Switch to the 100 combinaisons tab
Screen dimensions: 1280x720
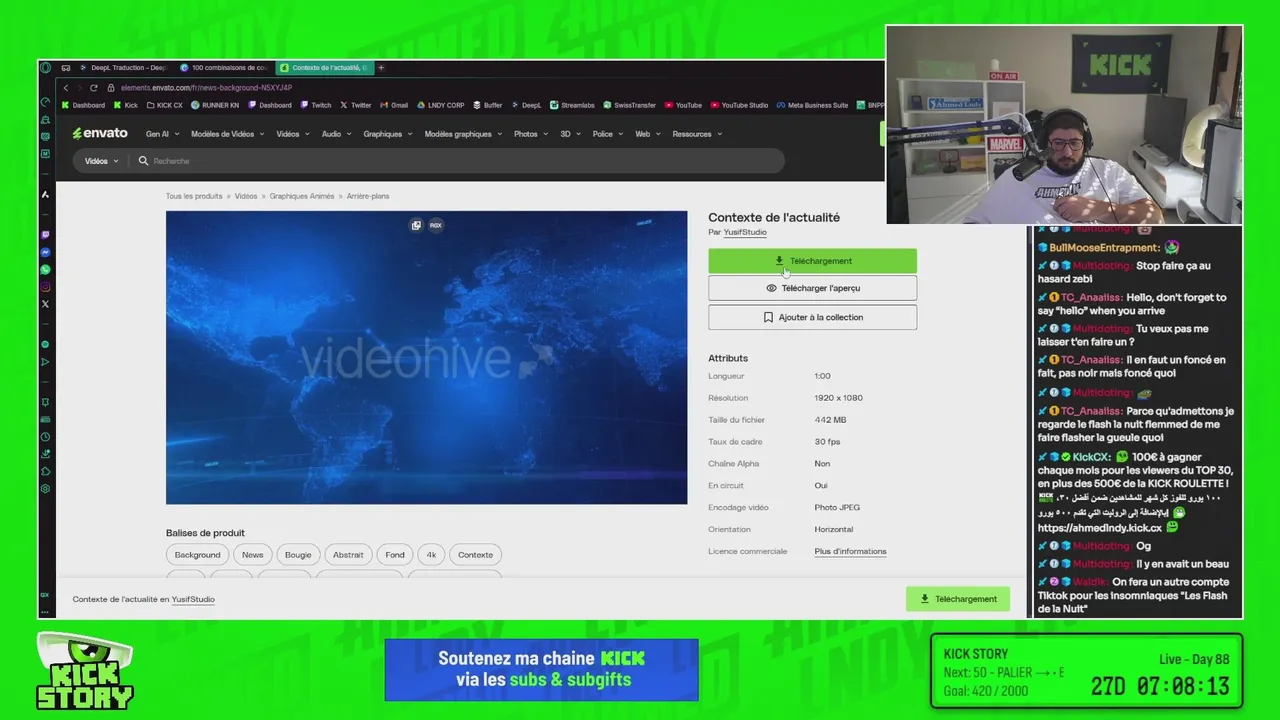[224, 68]
